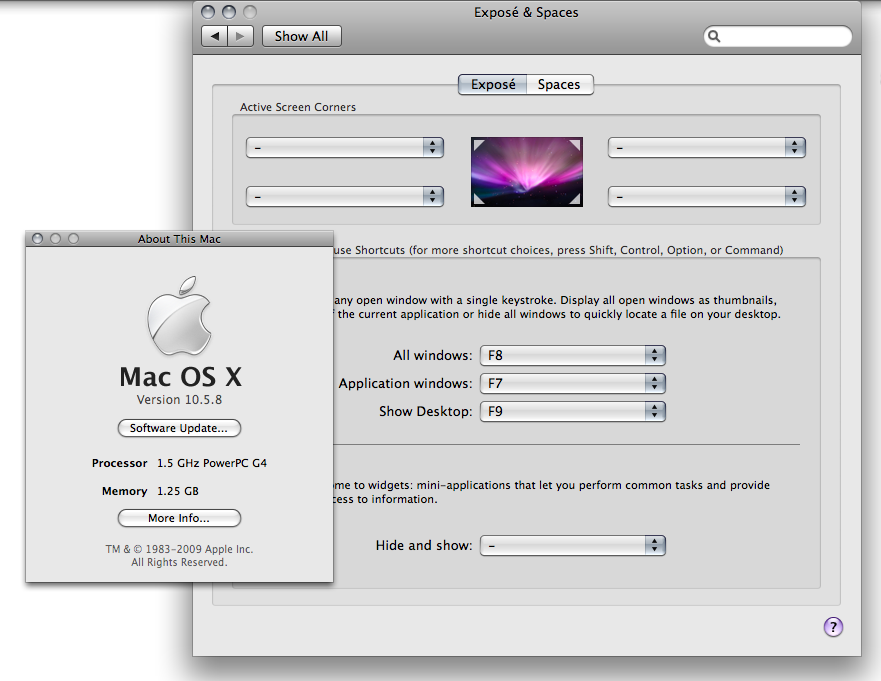The width and height of the screenshot is (881, 681).
Task: Click More Info button
Action: [x=179, y=518]
